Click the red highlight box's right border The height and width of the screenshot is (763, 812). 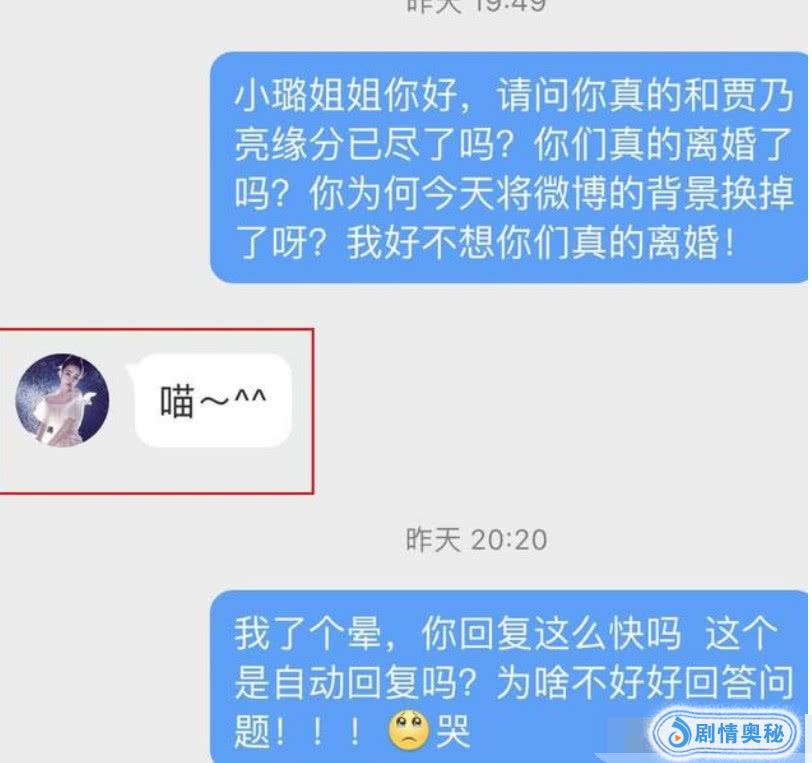tap(313, 411)
